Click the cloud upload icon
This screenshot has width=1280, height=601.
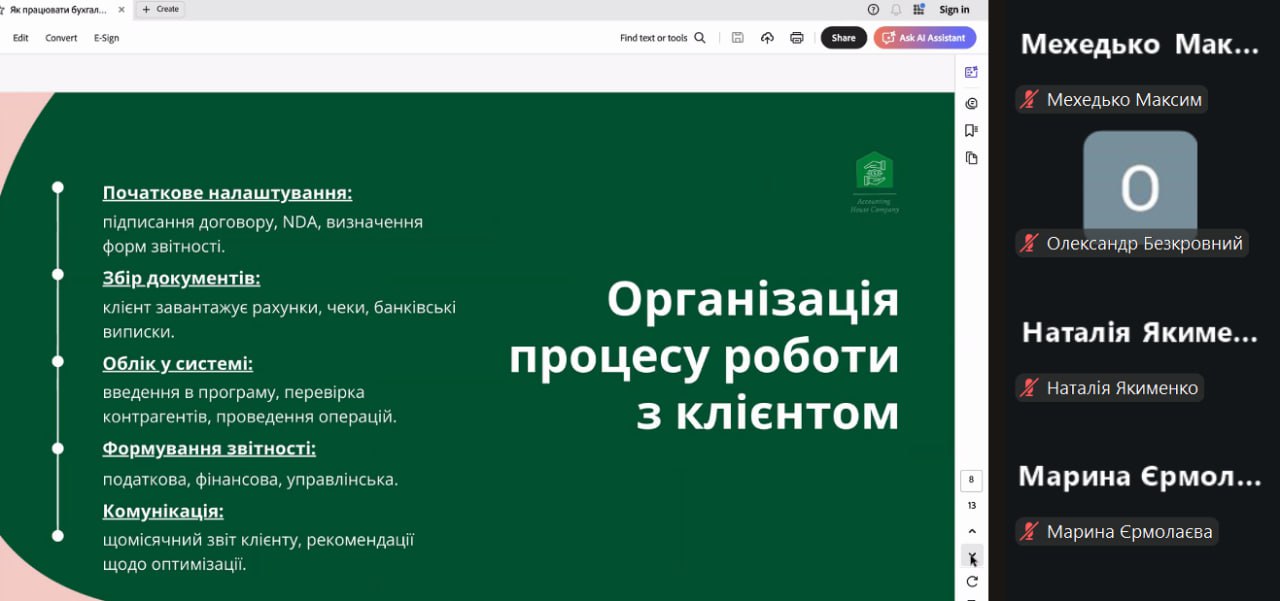click(x=767, y=38)
